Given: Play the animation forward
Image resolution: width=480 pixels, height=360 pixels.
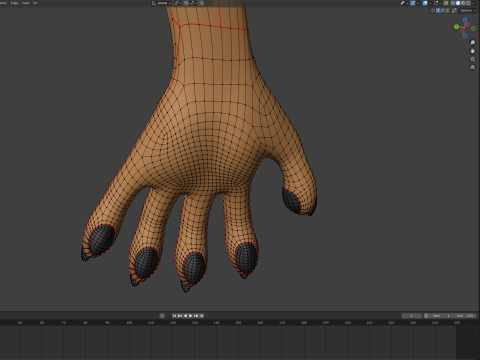Looking at the screenshot, I should pyautogui.click(x=190, y=316).
